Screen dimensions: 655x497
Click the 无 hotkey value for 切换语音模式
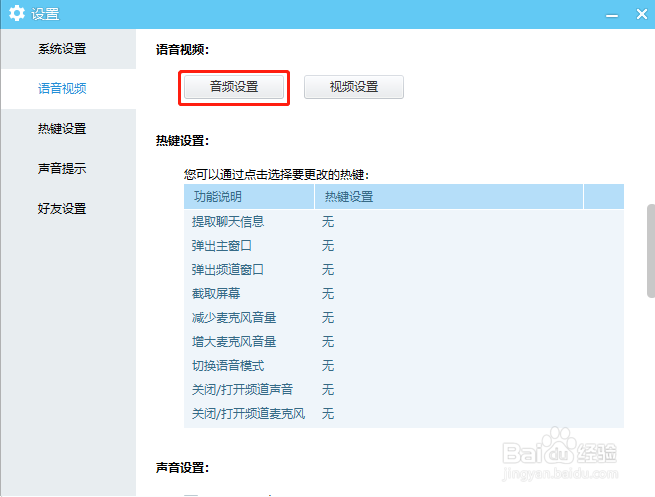(x=328, y=365)
